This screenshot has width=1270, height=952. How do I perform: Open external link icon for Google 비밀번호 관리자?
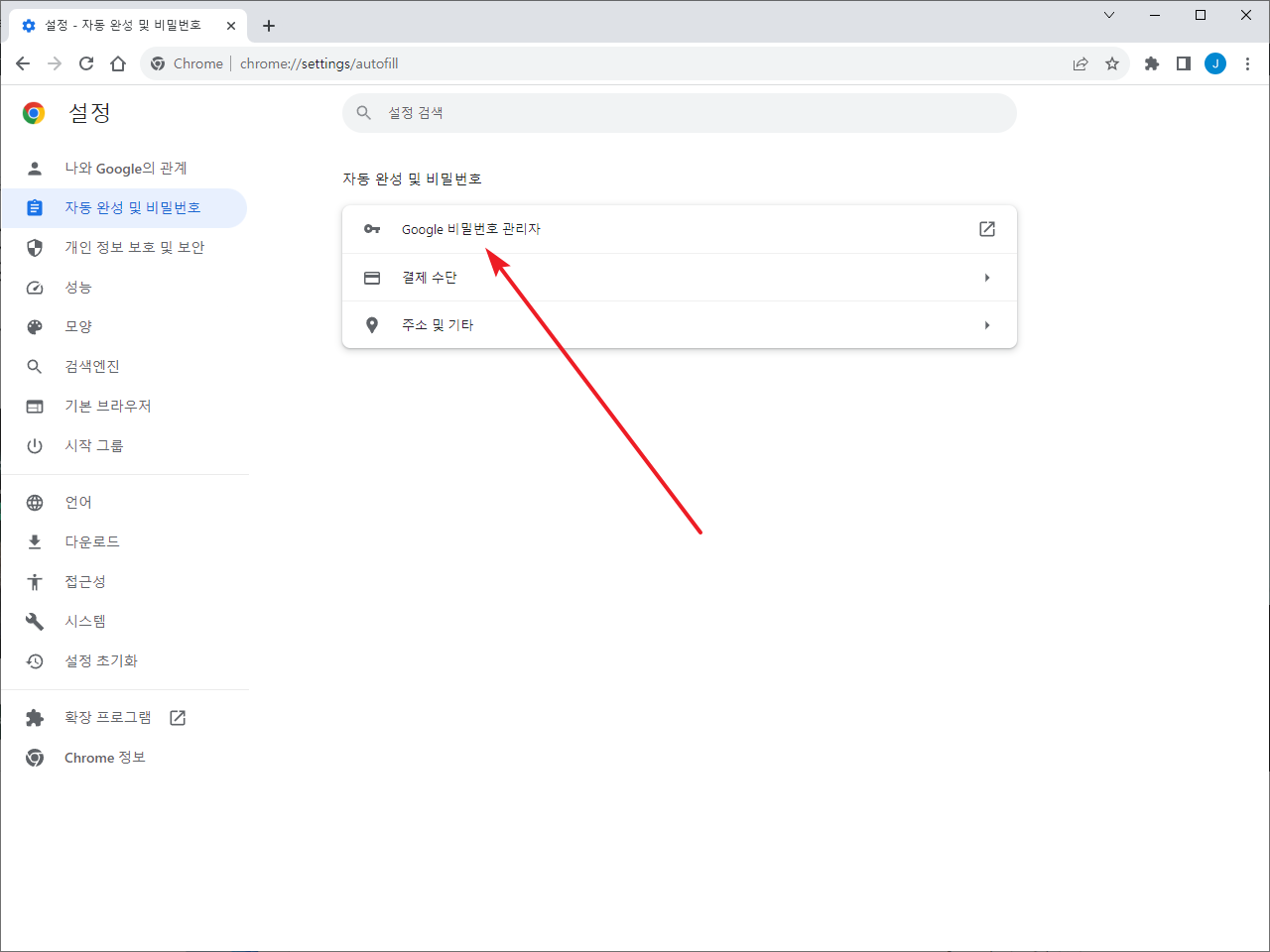[x=987, y=229]
